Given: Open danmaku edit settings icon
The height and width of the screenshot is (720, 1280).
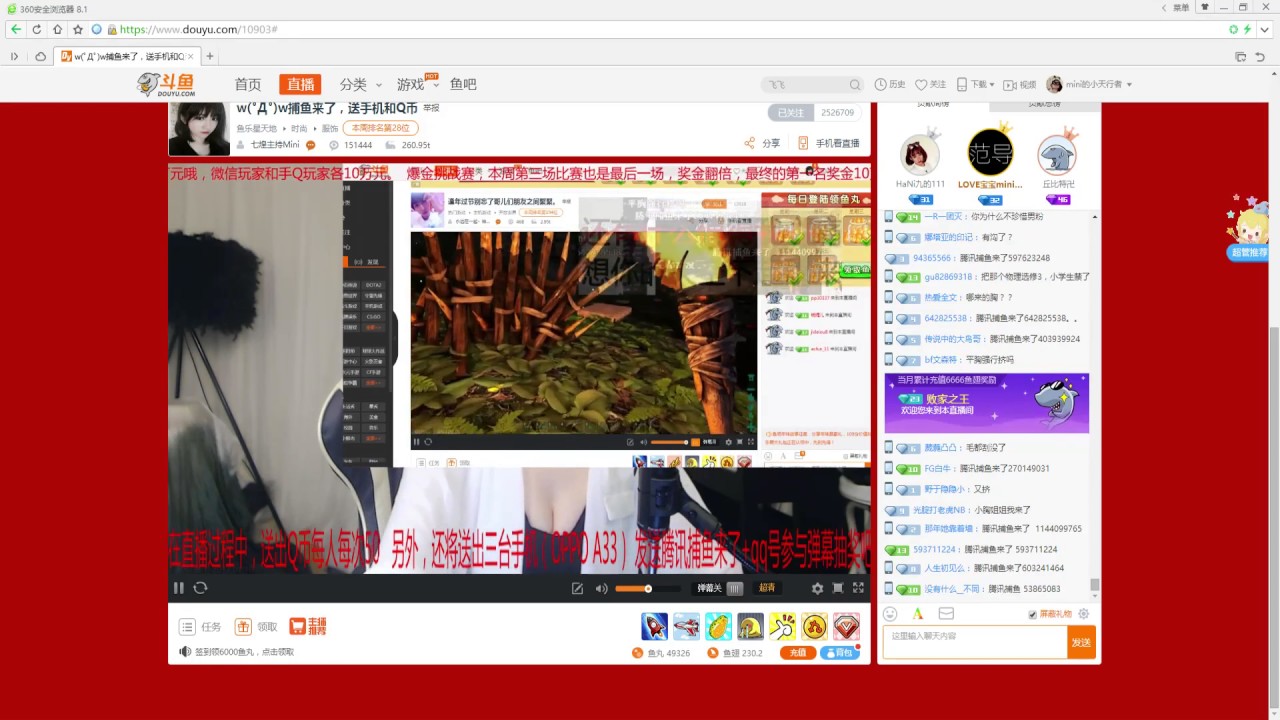Looking at the screenshot, I should [577, 588].
